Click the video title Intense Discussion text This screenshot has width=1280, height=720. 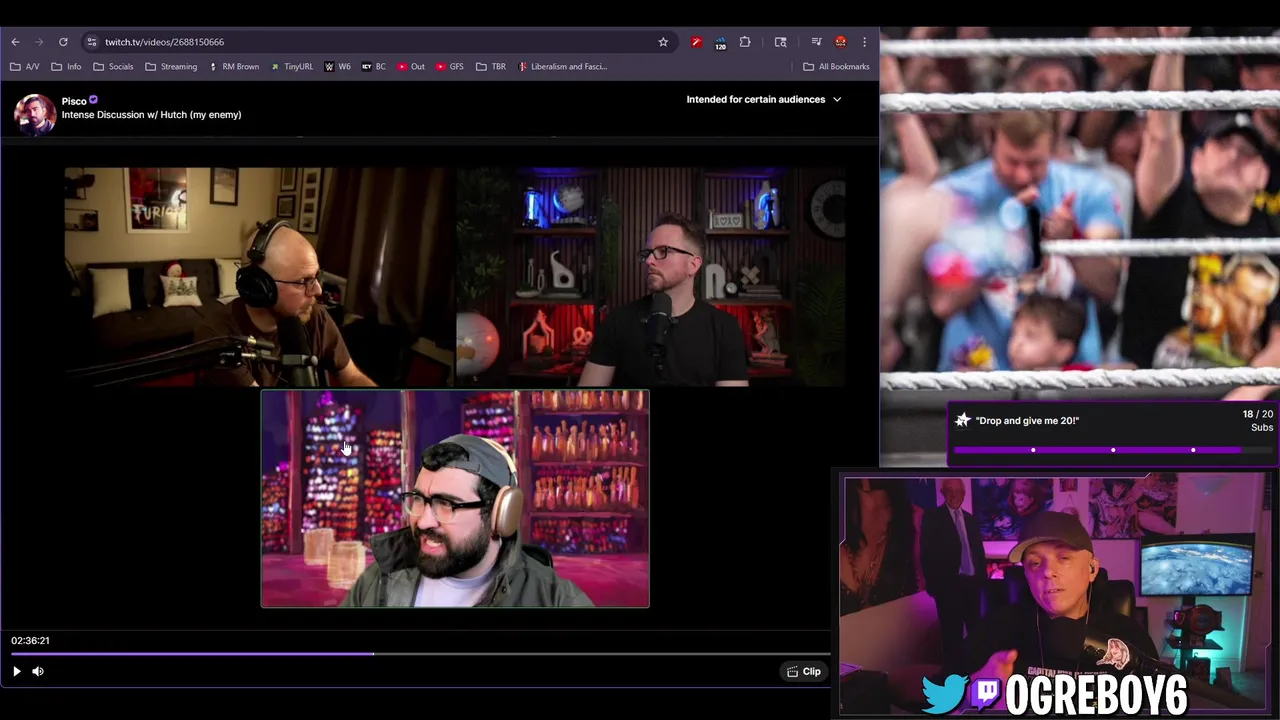point(151,115)
